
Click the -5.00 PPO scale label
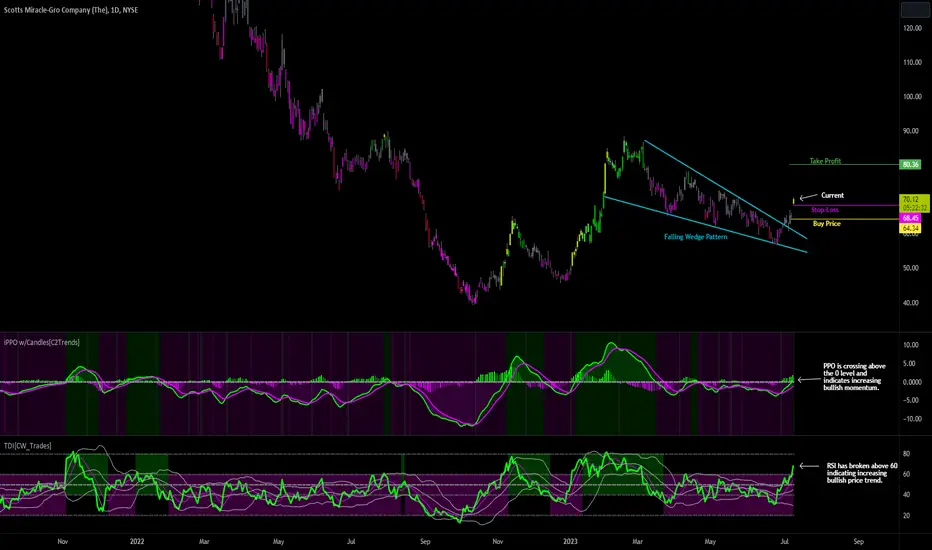[x=911, y=400]
